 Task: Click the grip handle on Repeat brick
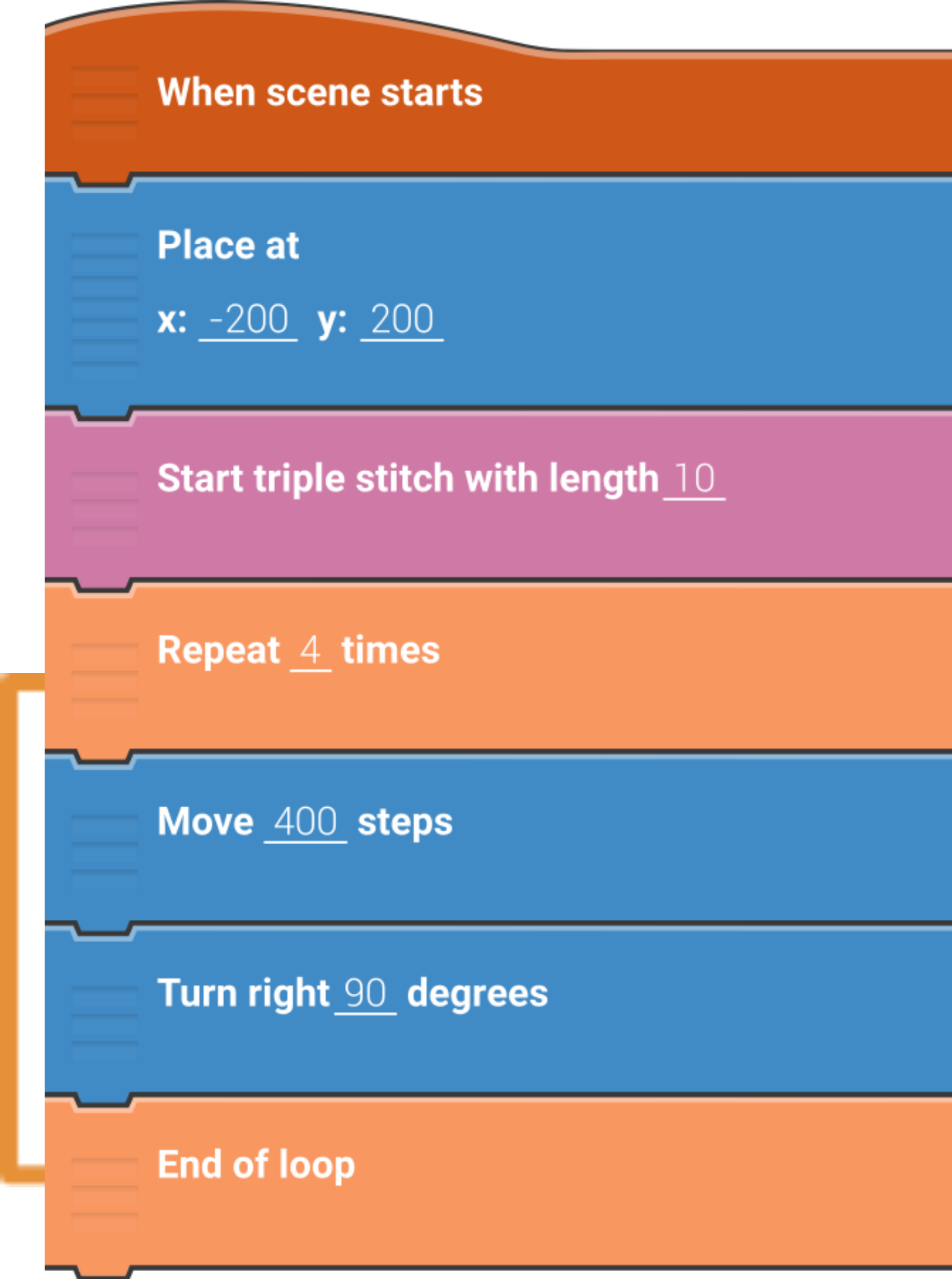click(104, 680)
